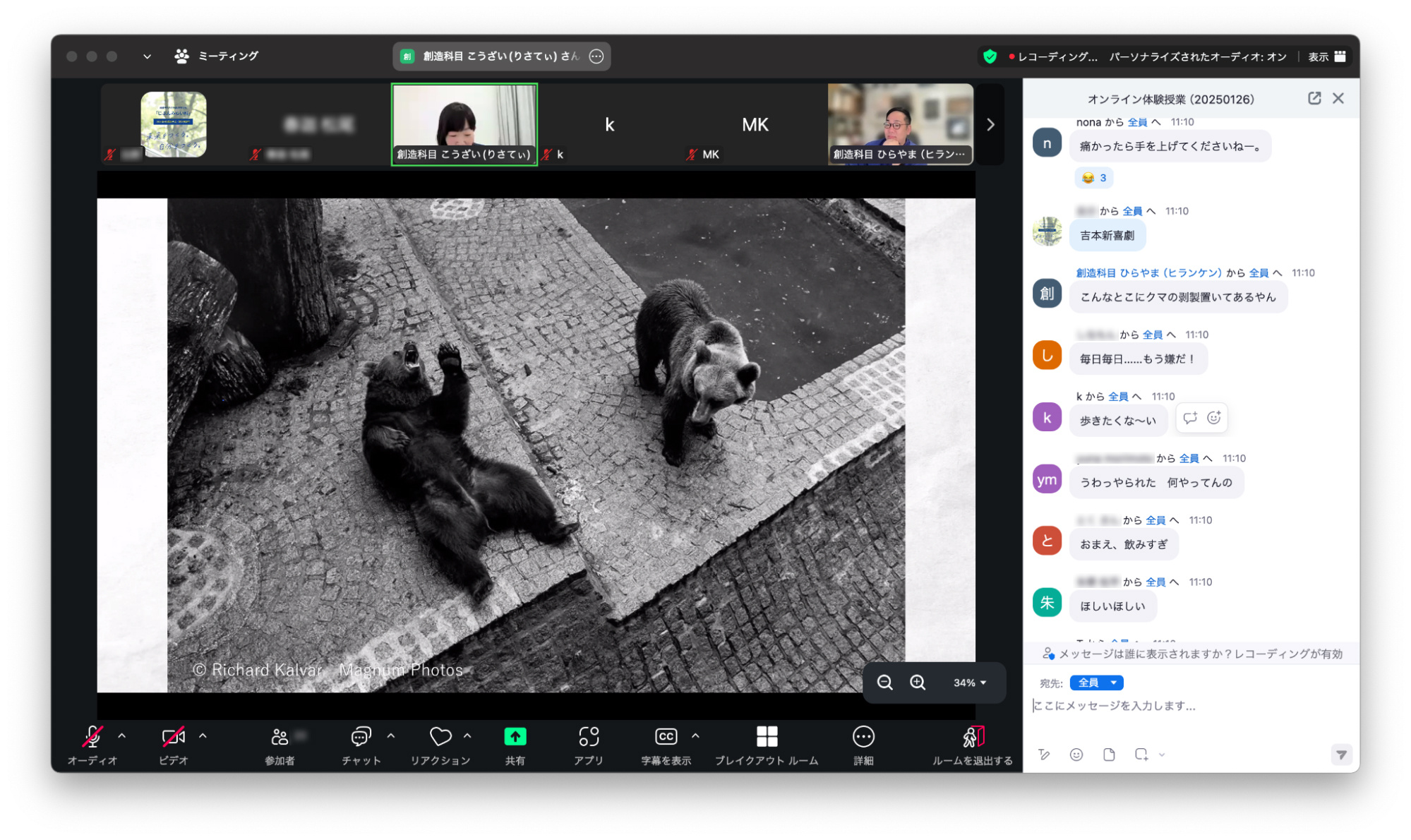Attach a file in chat composer
The image size is (1411, 840).
(x=1110, y=755)
